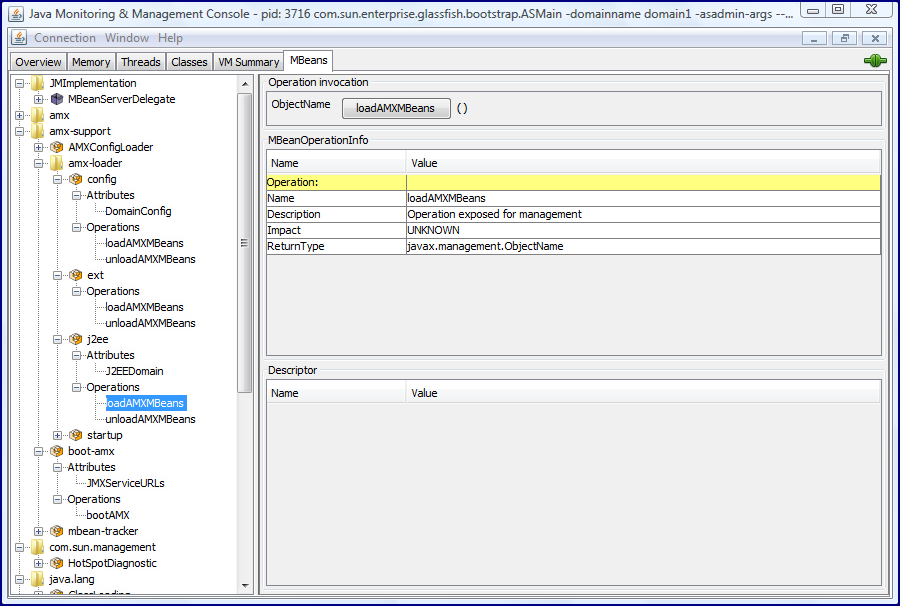This screenshot has width=900, height=606.
Task: Expand the AMXConfigLoader node
Action: point(38,147)
